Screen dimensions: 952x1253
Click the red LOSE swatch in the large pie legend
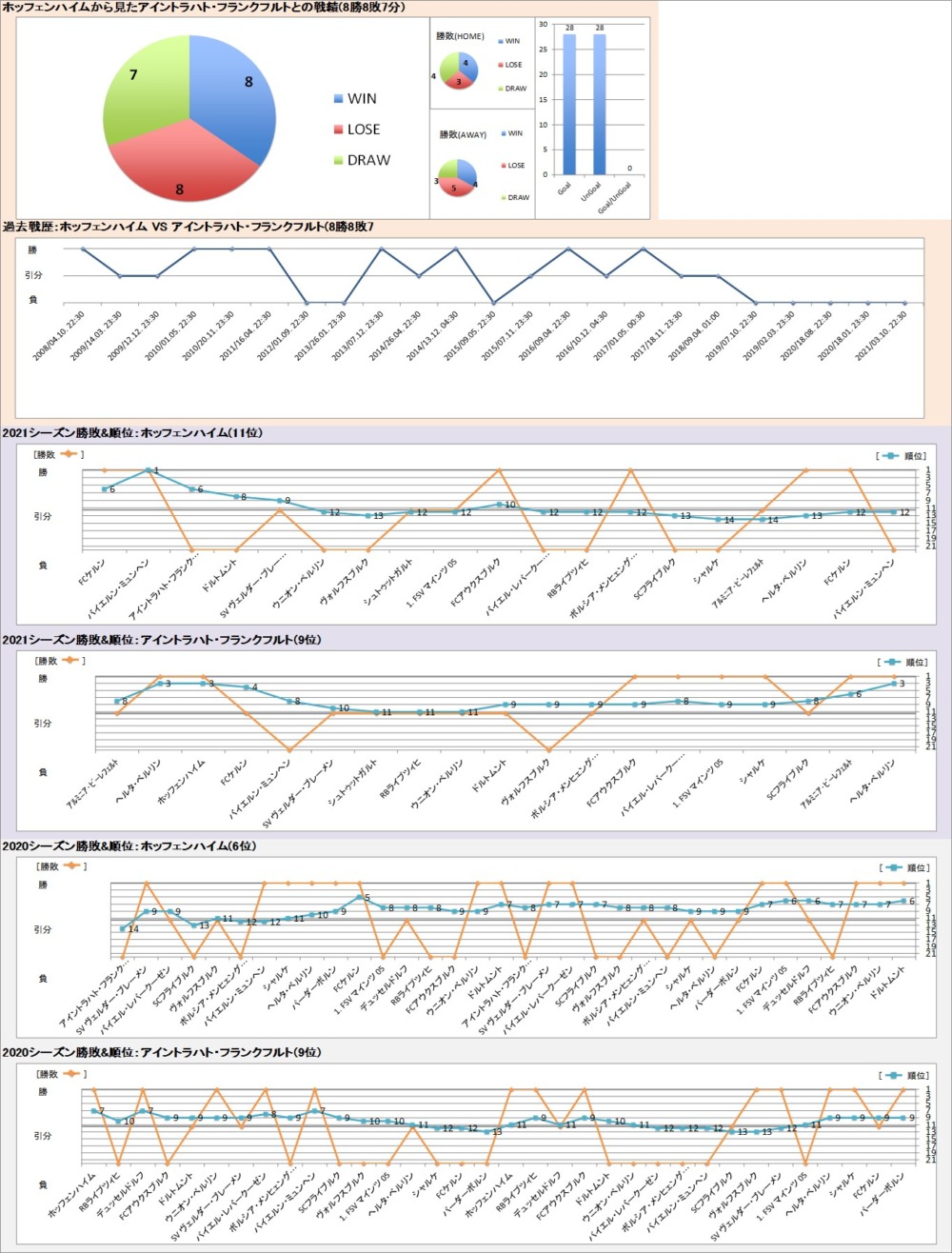pos(339,129)
